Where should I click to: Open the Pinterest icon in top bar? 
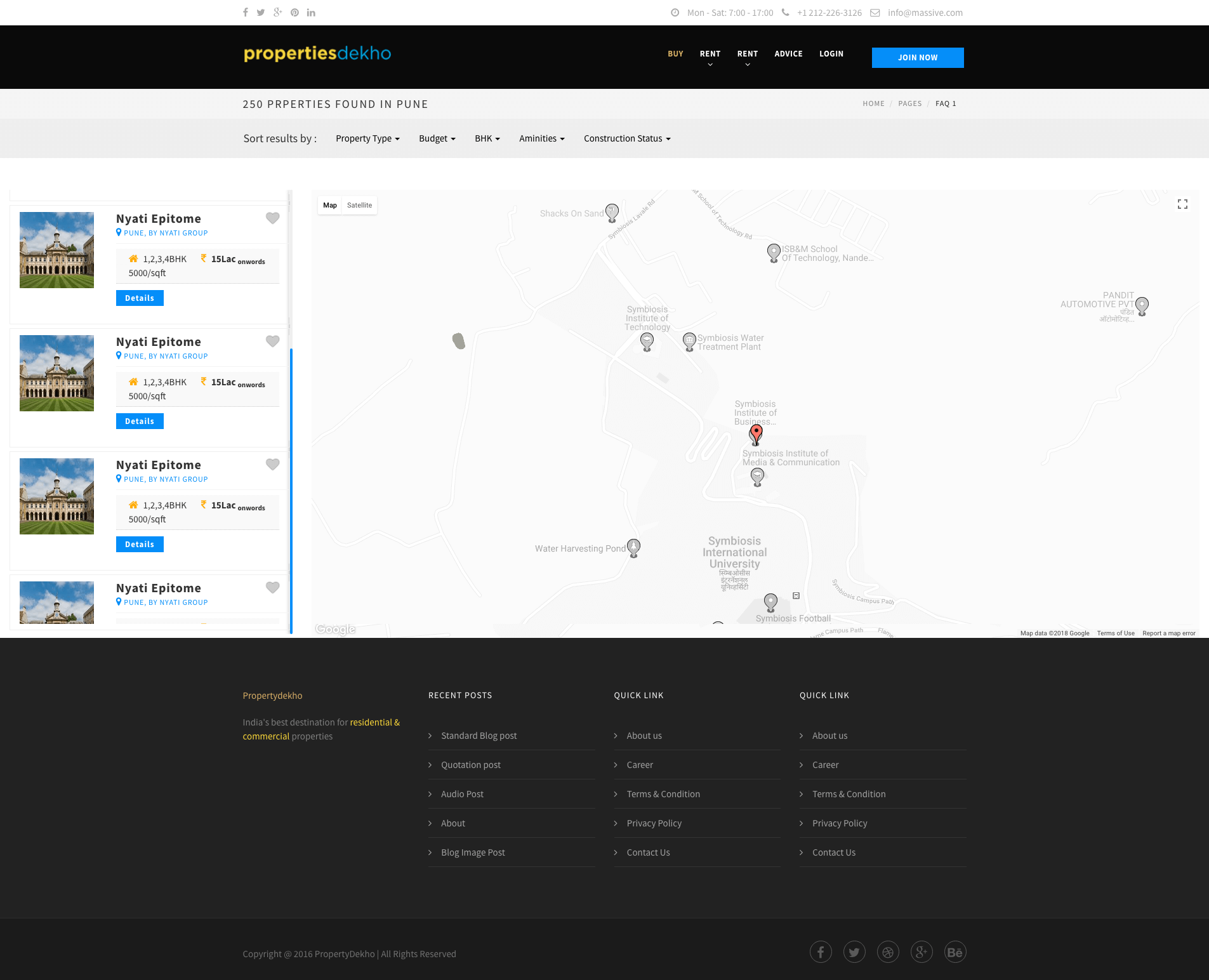point(294,13)
